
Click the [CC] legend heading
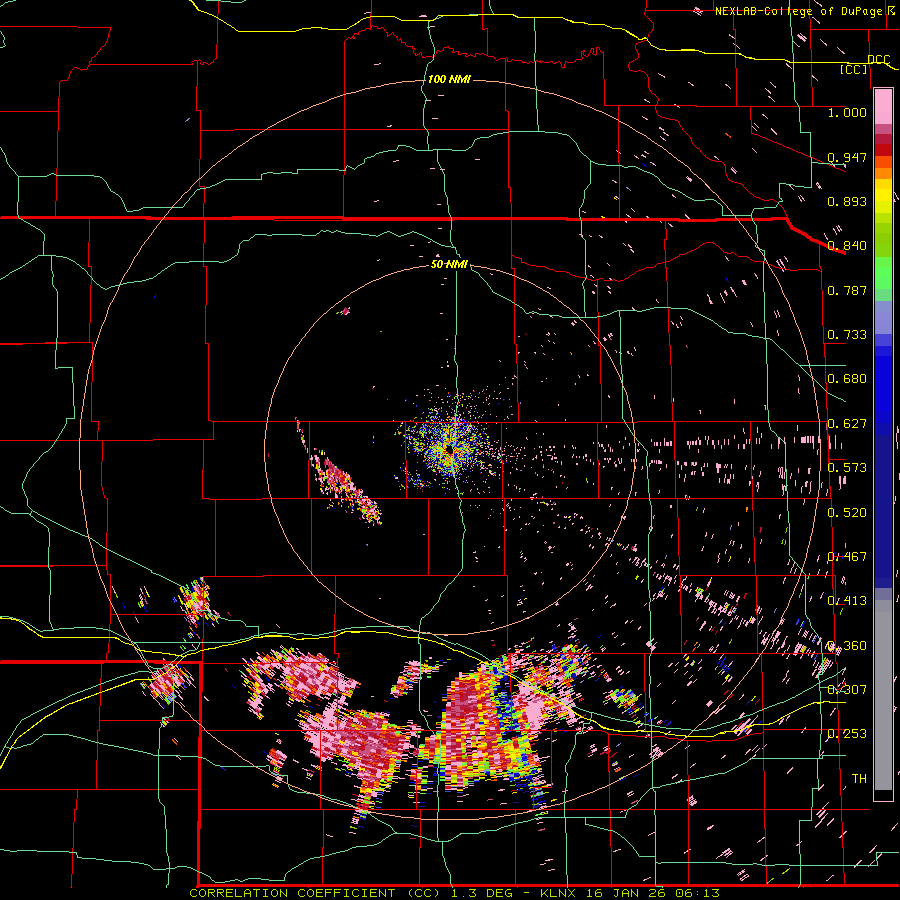[x=853, y=70]
